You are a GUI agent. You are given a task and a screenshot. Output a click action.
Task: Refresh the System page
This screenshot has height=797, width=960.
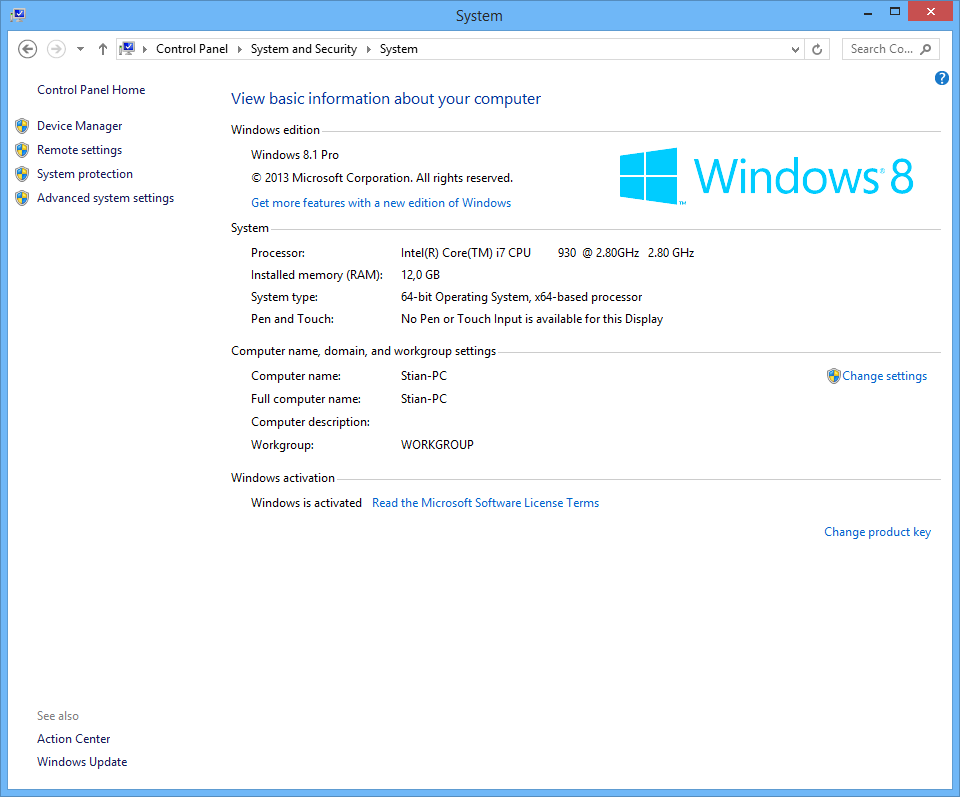[x=817, y=49]
